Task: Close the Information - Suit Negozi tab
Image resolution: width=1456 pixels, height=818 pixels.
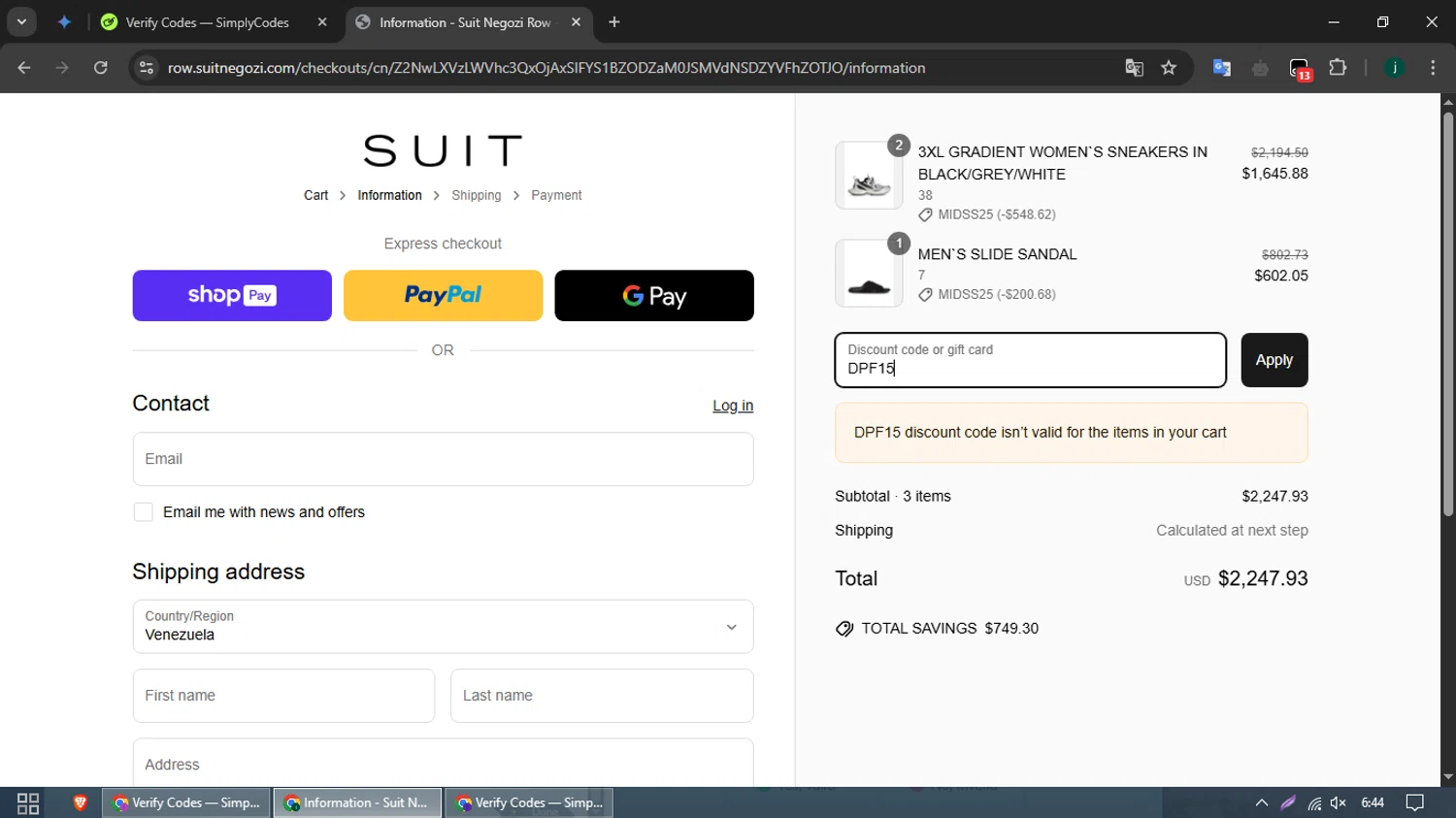Action: coord(576,22)
